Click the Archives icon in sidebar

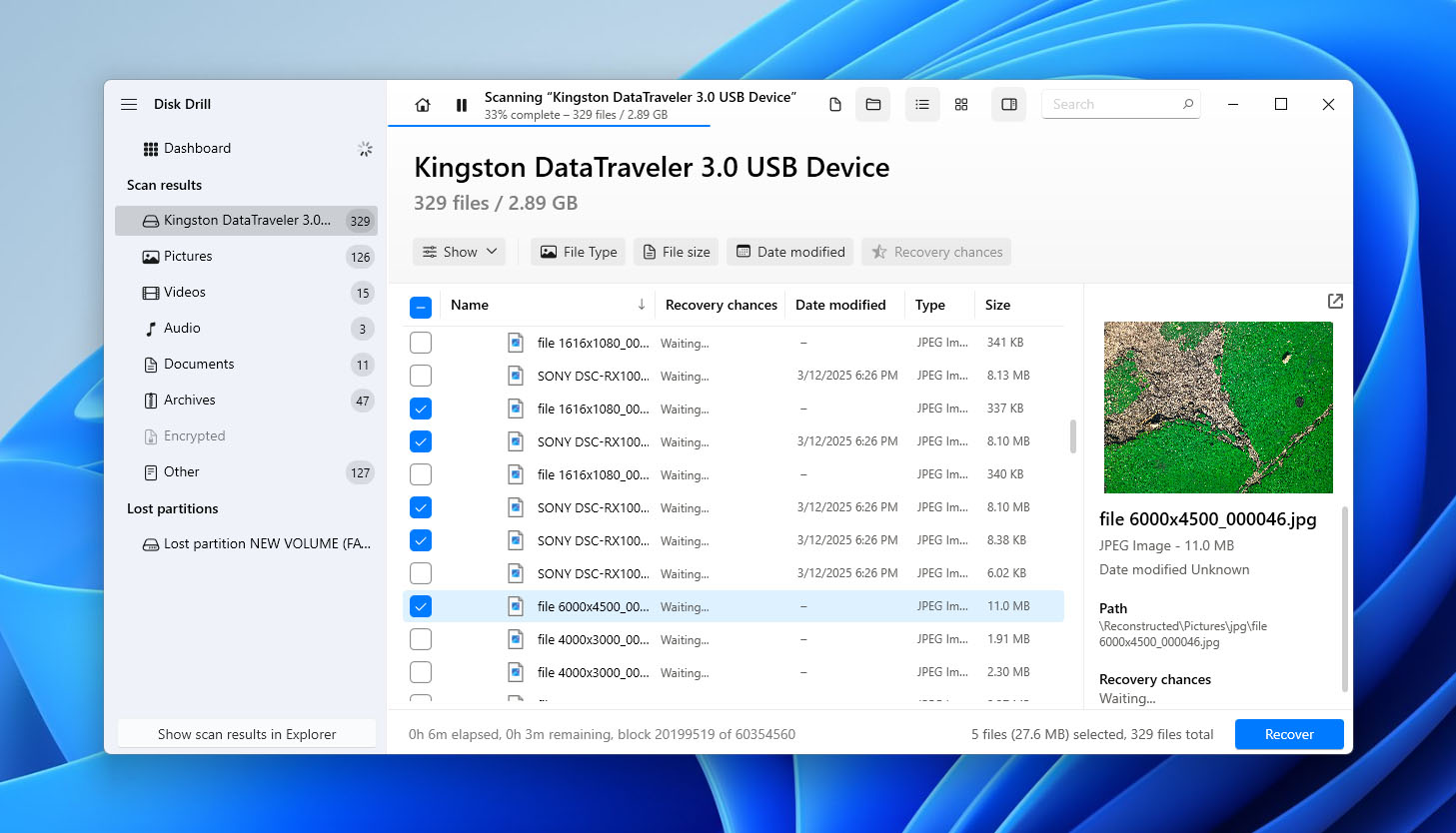point(151,401)
